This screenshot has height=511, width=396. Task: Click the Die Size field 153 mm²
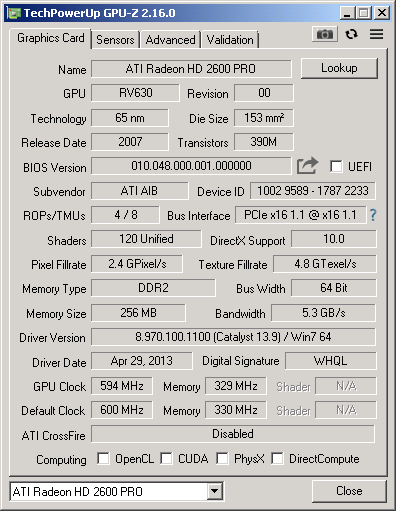tap(264, 118)
